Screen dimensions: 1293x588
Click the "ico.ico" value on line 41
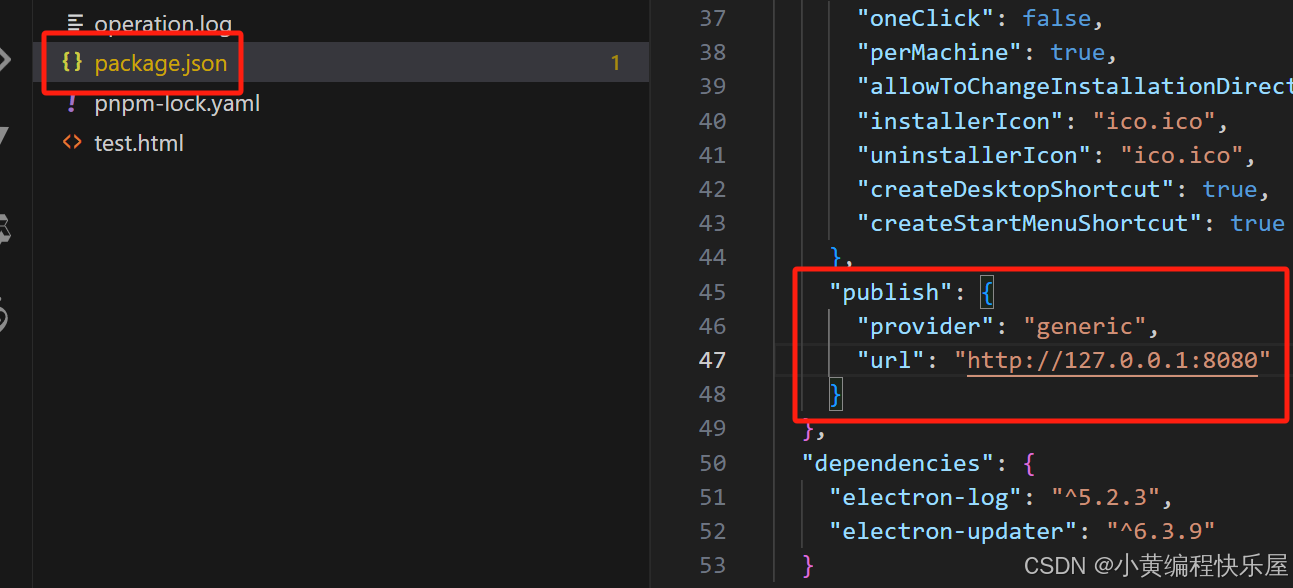pyautogui.click(x=1181, y=155)
